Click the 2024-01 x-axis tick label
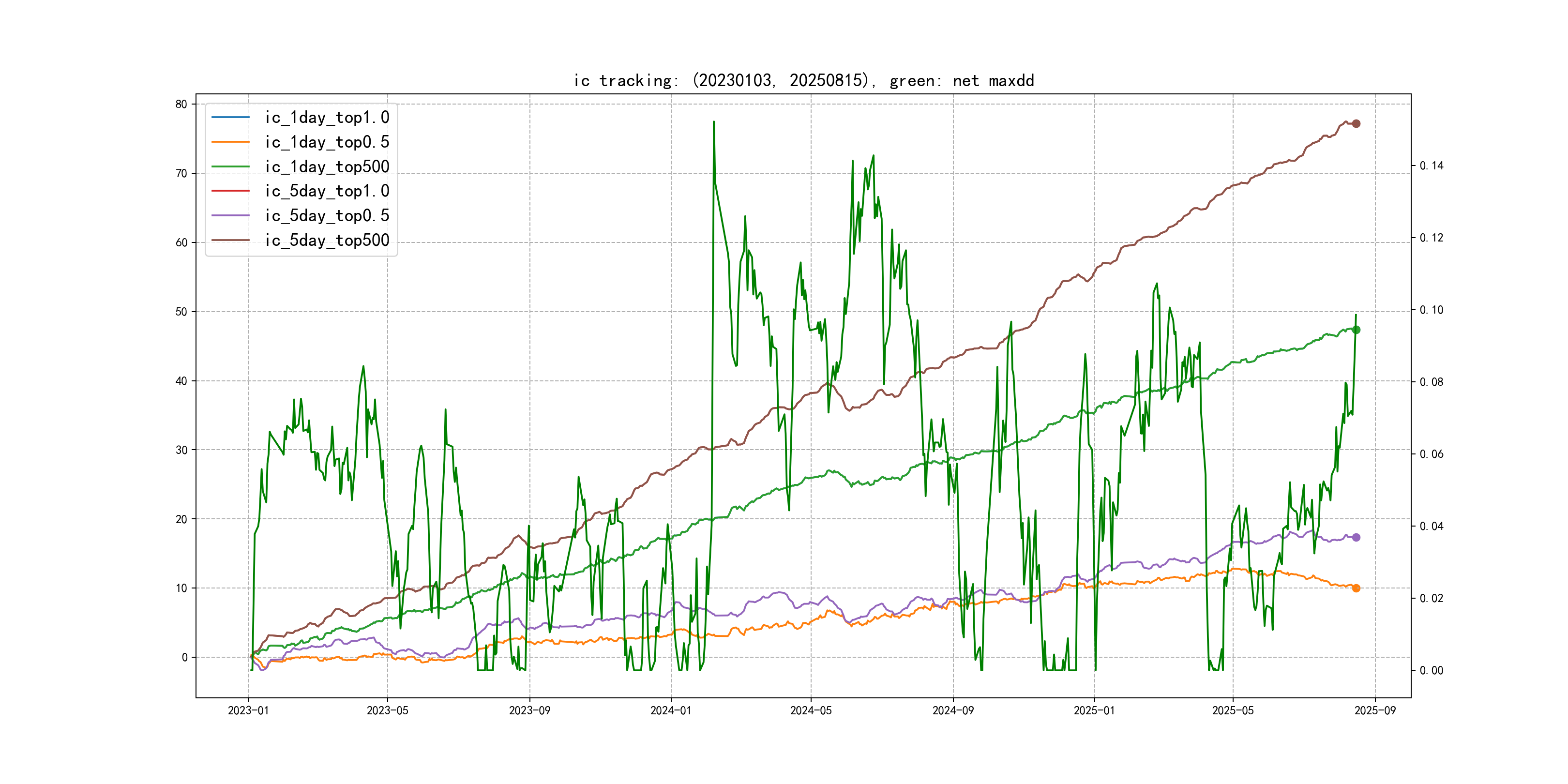The height and width of the screenshot is (784, 1568). [671, 710]
